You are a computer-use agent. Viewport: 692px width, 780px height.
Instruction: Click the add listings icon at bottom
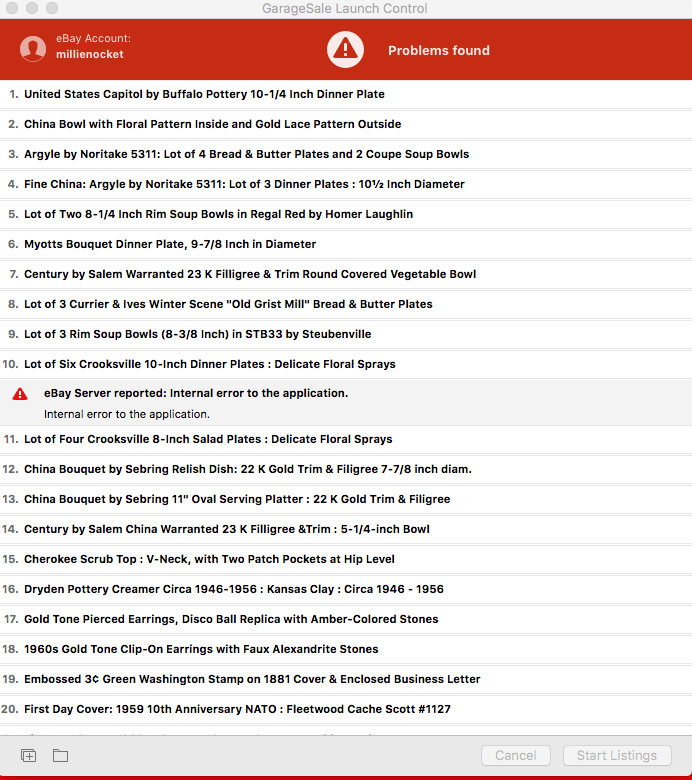28,755
